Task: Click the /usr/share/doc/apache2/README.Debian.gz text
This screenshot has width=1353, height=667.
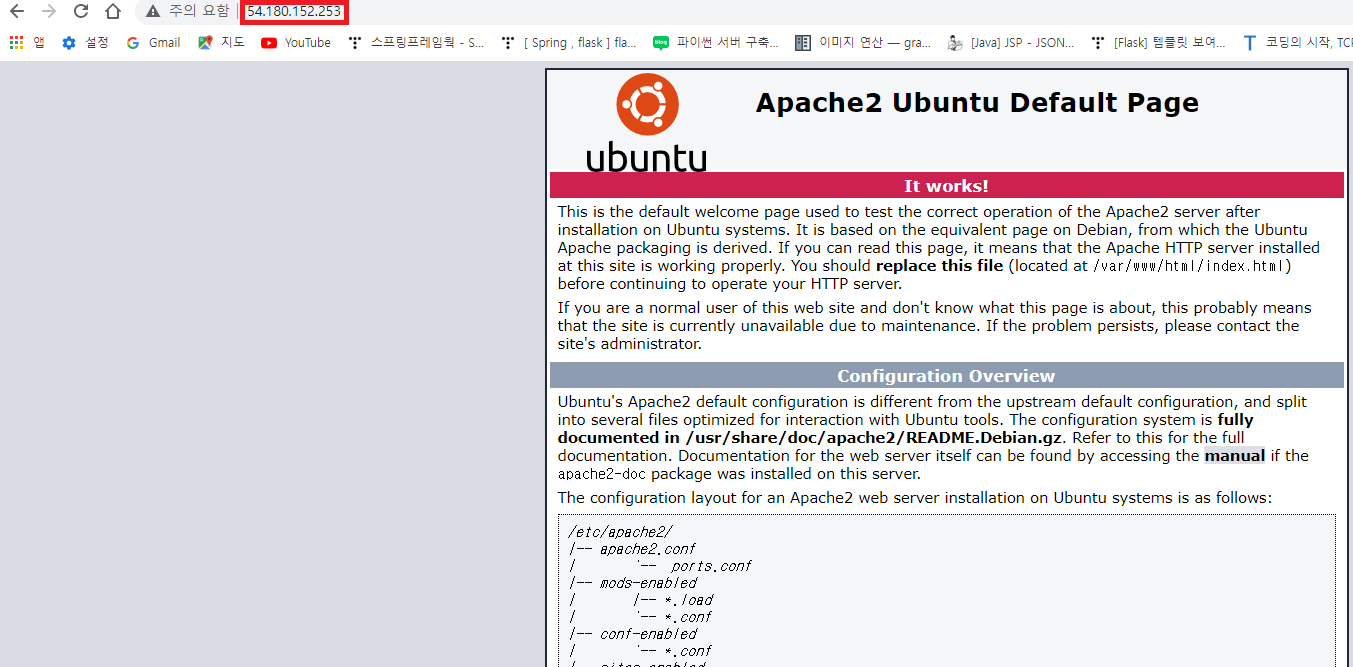Action: coord(872,438)
